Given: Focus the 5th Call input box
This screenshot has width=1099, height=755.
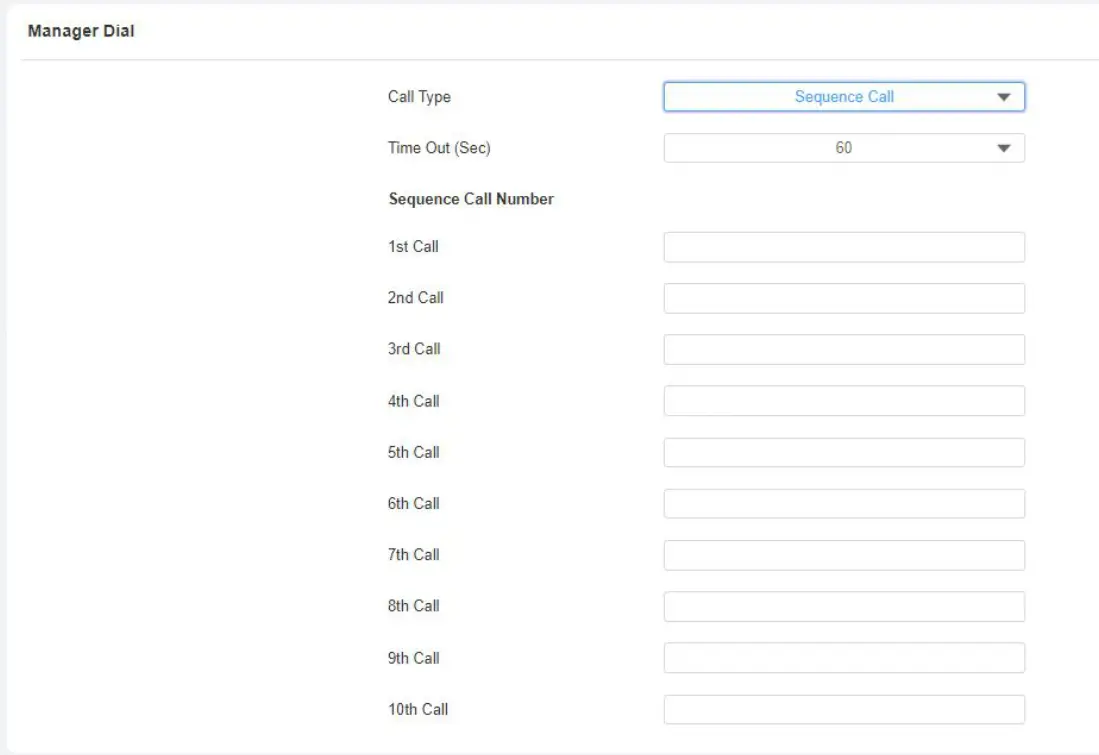Looking at the screenshot, I should 844,452.
